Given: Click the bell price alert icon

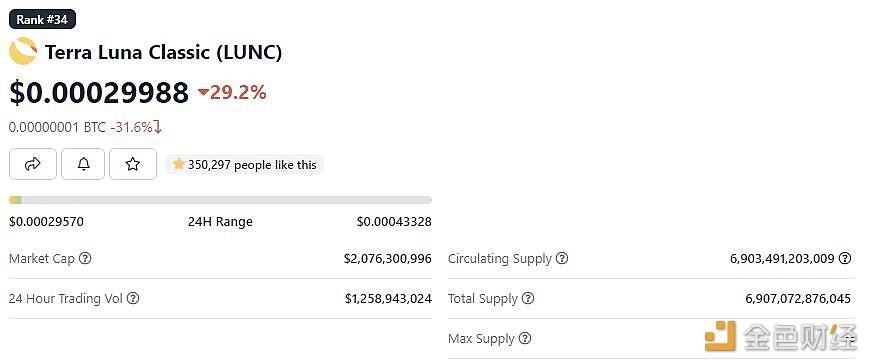Looking at the screenshot, I should point(83,164).
